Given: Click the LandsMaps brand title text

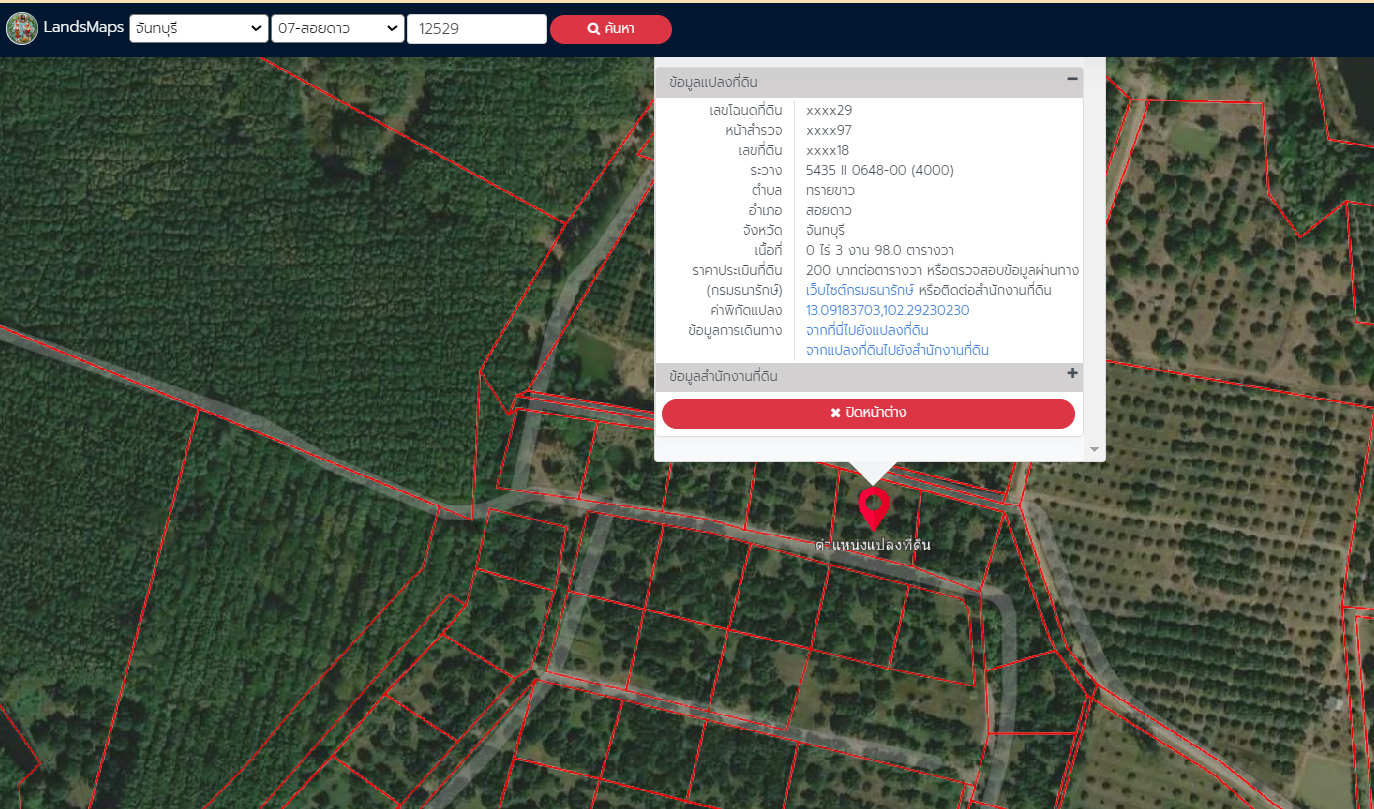Looking at the screenshot, I should tap(84, 28).
